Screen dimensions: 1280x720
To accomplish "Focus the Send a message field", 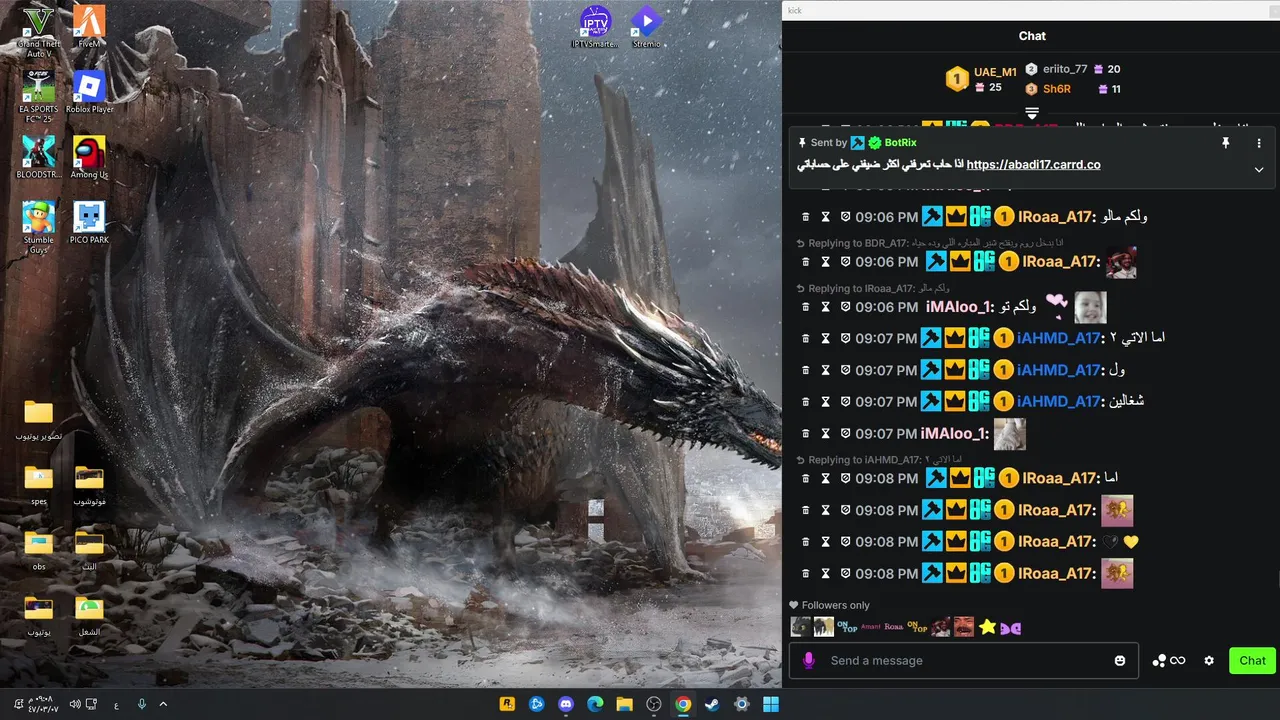I will tap(964, 661).
